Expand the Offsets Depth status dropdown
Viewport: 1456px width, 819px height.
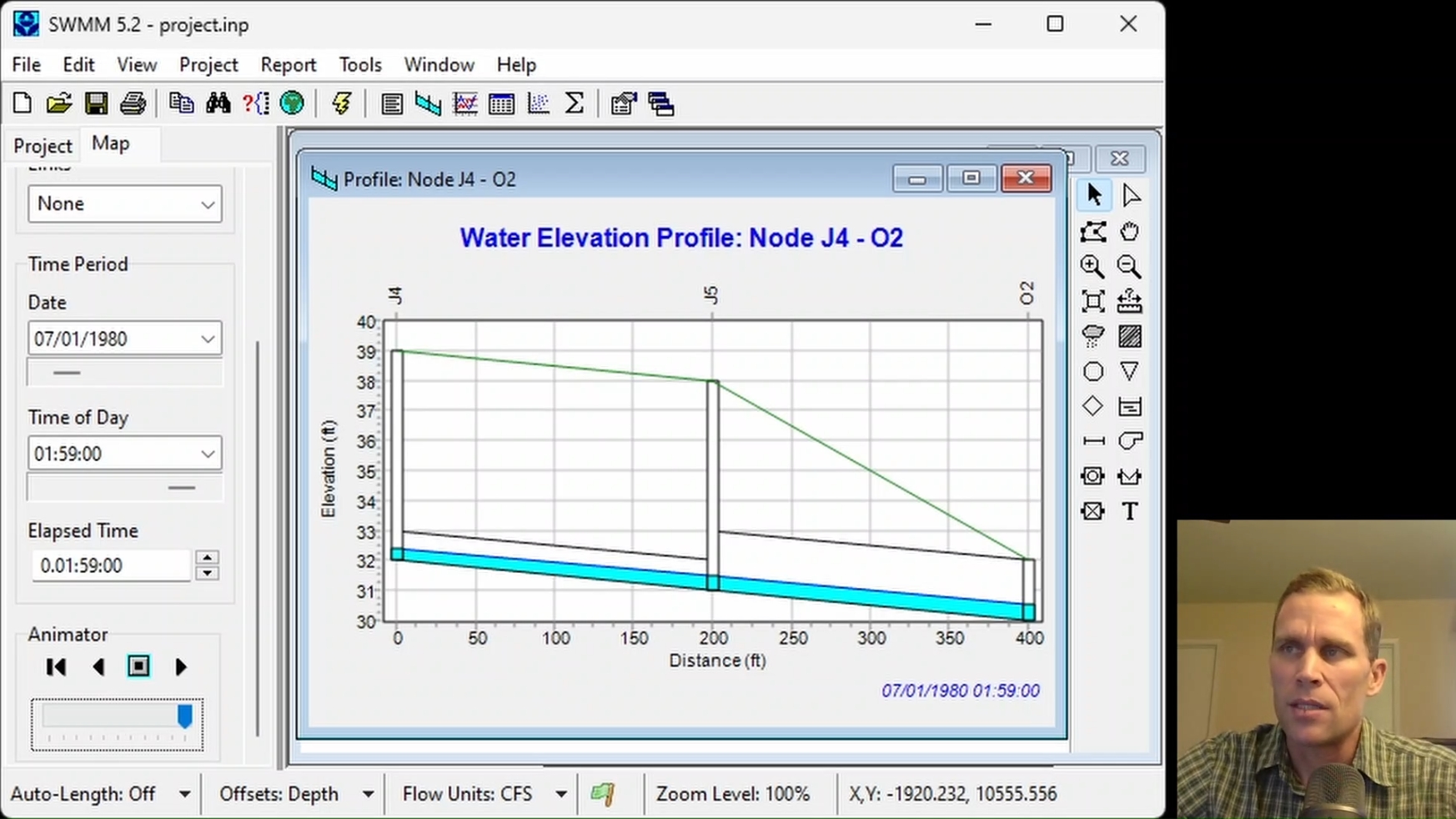[x=368, y=794]
